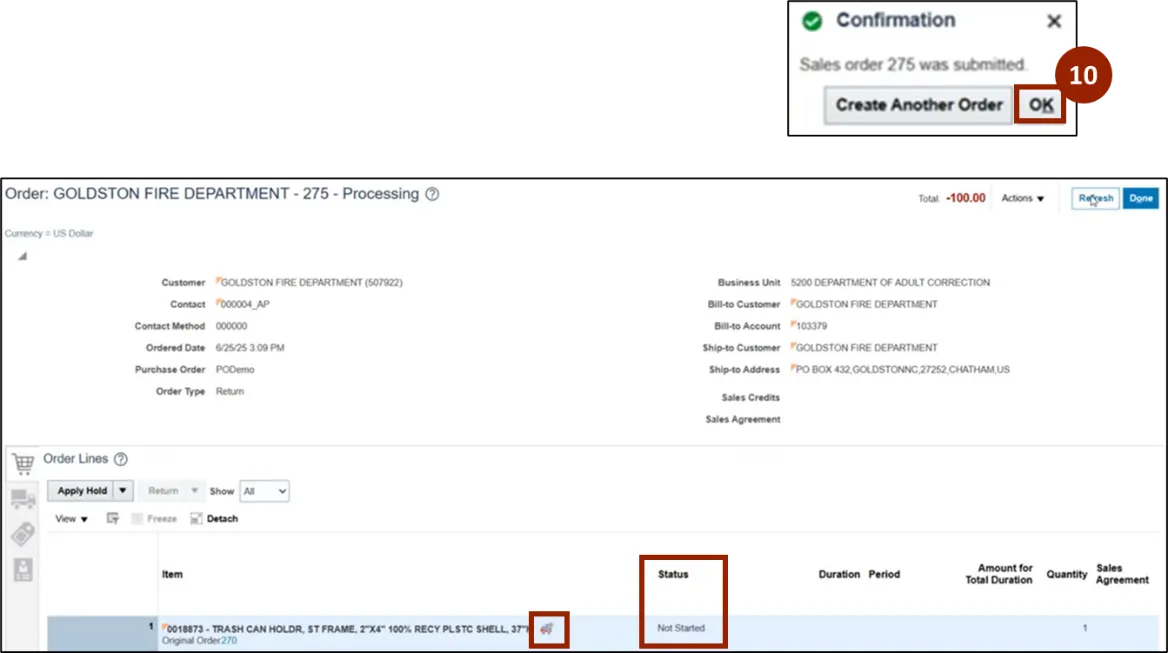Image resolution: width=1168 pixels, height=653 pixels.
Task: Click customer GOLDSTON FIRE DEPARTMENT (507922) value
Action: 311,283
